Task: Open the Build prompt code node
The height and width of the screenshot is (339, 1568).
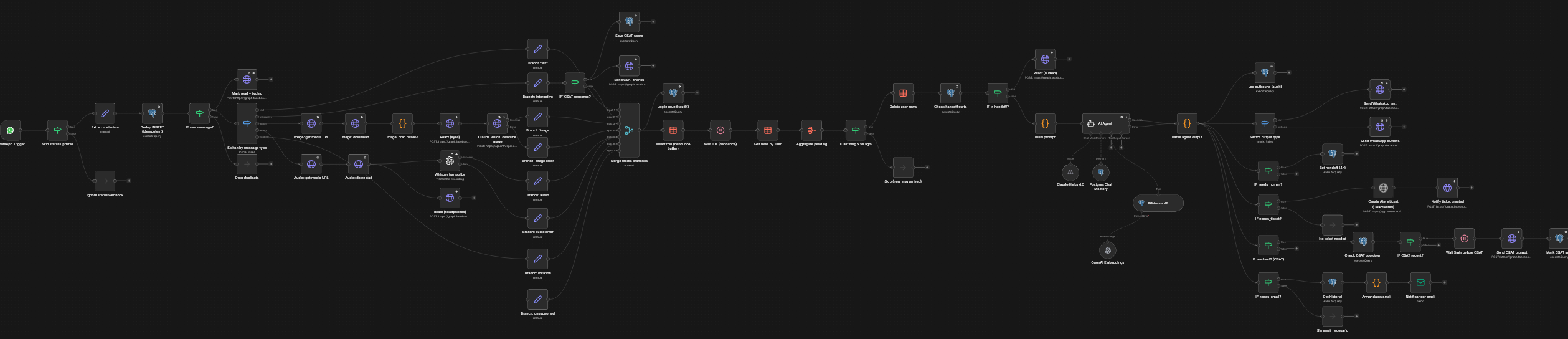Action: click(x=1045, y=123)
